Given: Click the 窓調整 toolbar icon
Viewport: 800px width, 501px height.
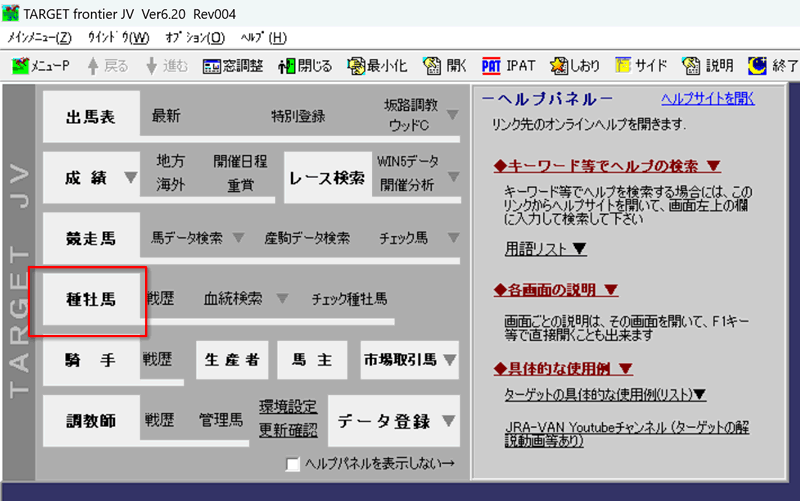Looking at the screenshot, I should (x=211, y=66).
